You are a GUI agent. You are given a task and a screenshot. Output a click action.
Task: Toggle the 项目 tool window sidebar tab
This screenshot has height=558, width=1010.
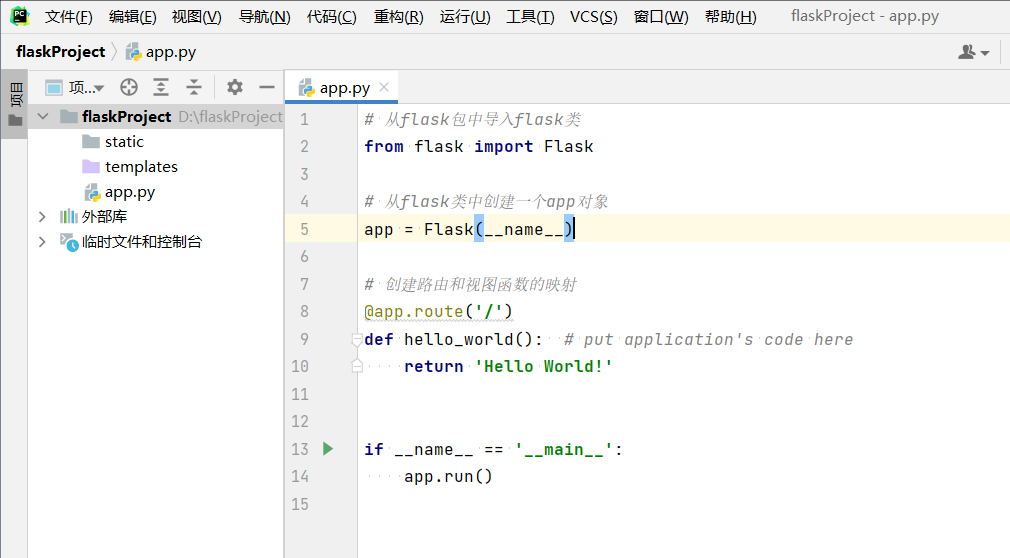click(x=14, y=103)
